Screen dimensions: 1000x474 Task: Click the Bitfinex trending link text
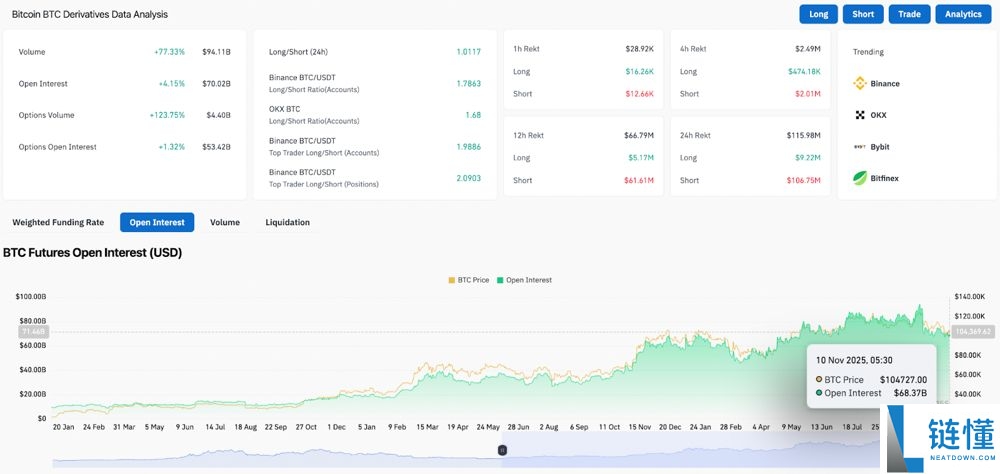coord(885,178)
